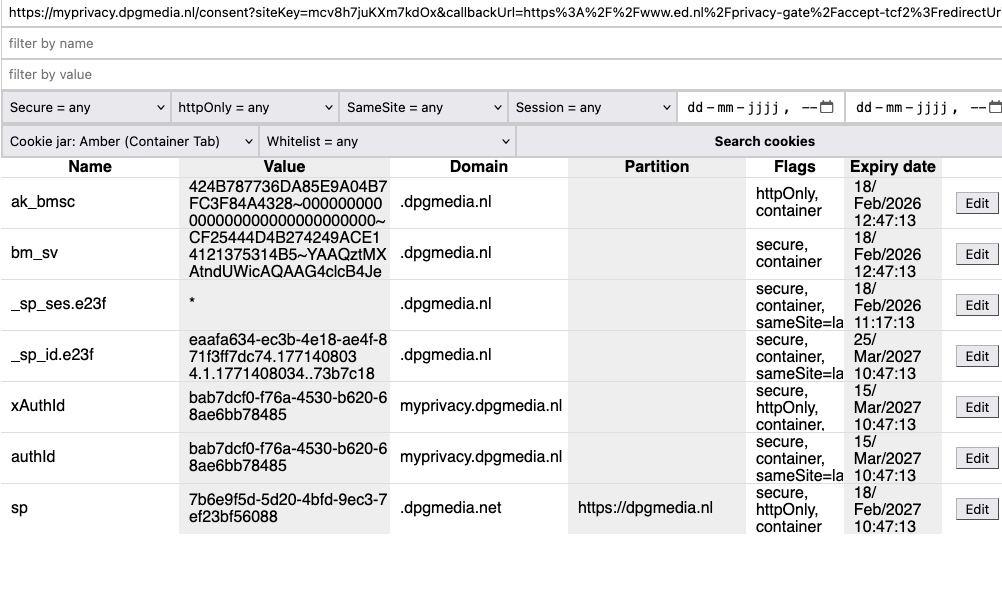Viewport: 1002px width, 614px height.
Task: Edit the authId cookie
Action: (976, 458)
